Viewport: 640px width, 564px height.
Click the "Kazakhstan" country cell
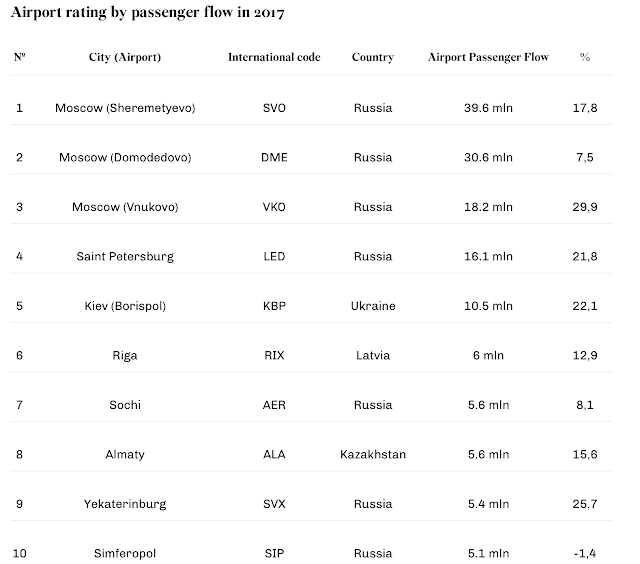click(373, 454)
